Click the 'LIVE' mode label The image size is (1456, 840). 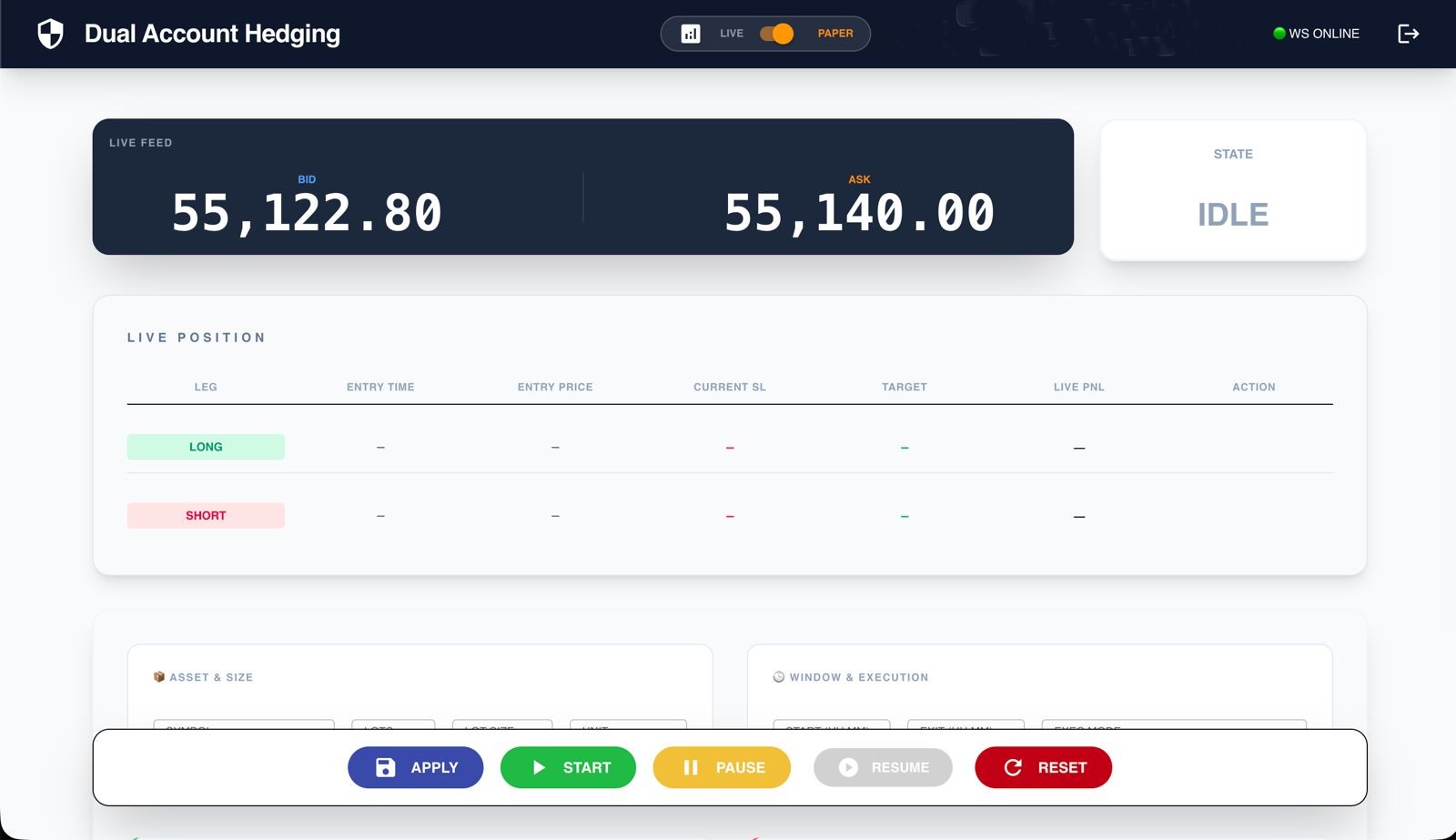(x=732, y=34)
